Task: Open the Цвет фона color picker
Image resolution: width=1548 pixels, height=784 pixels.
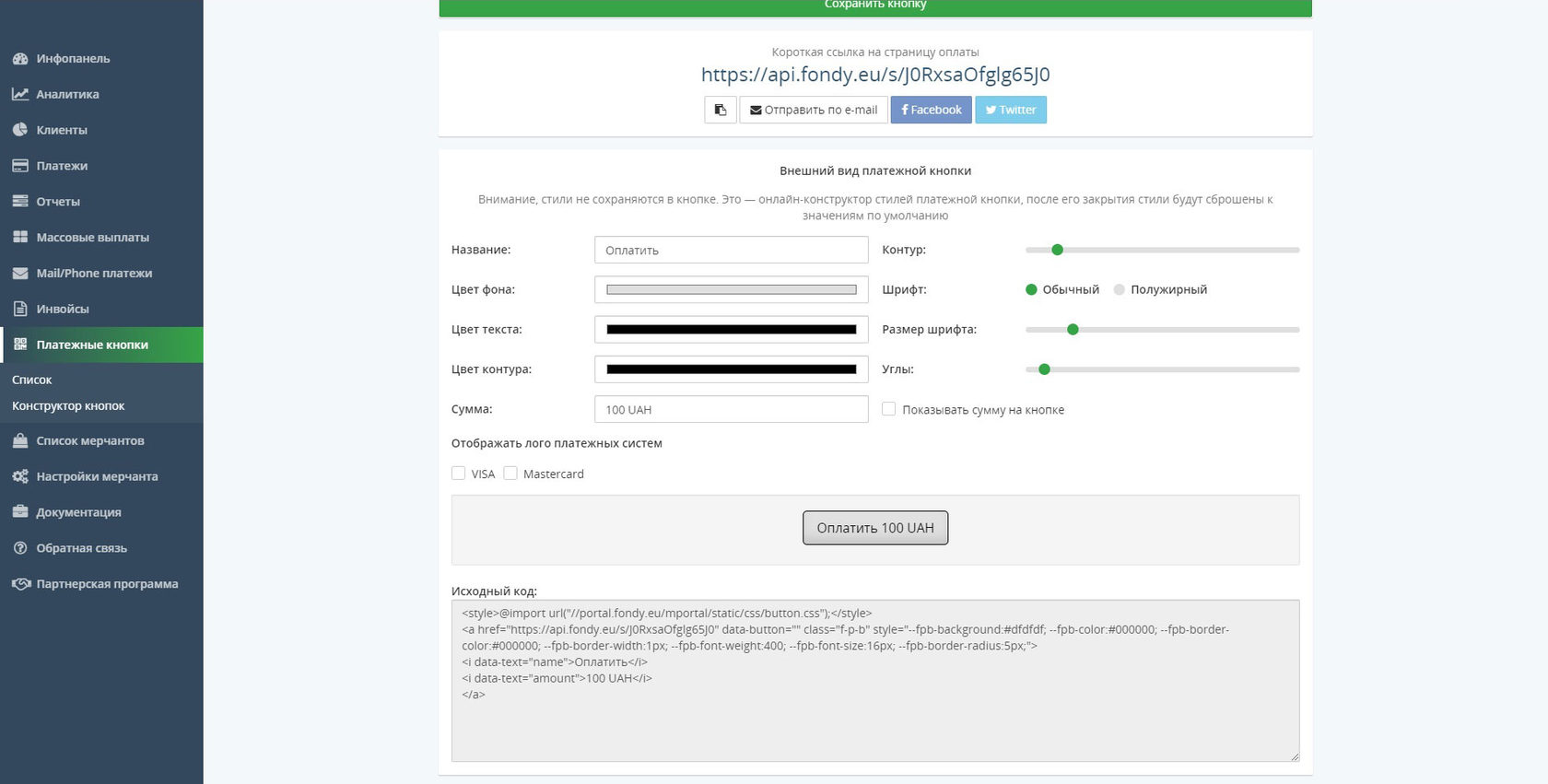Action: (x=731, y=289)
